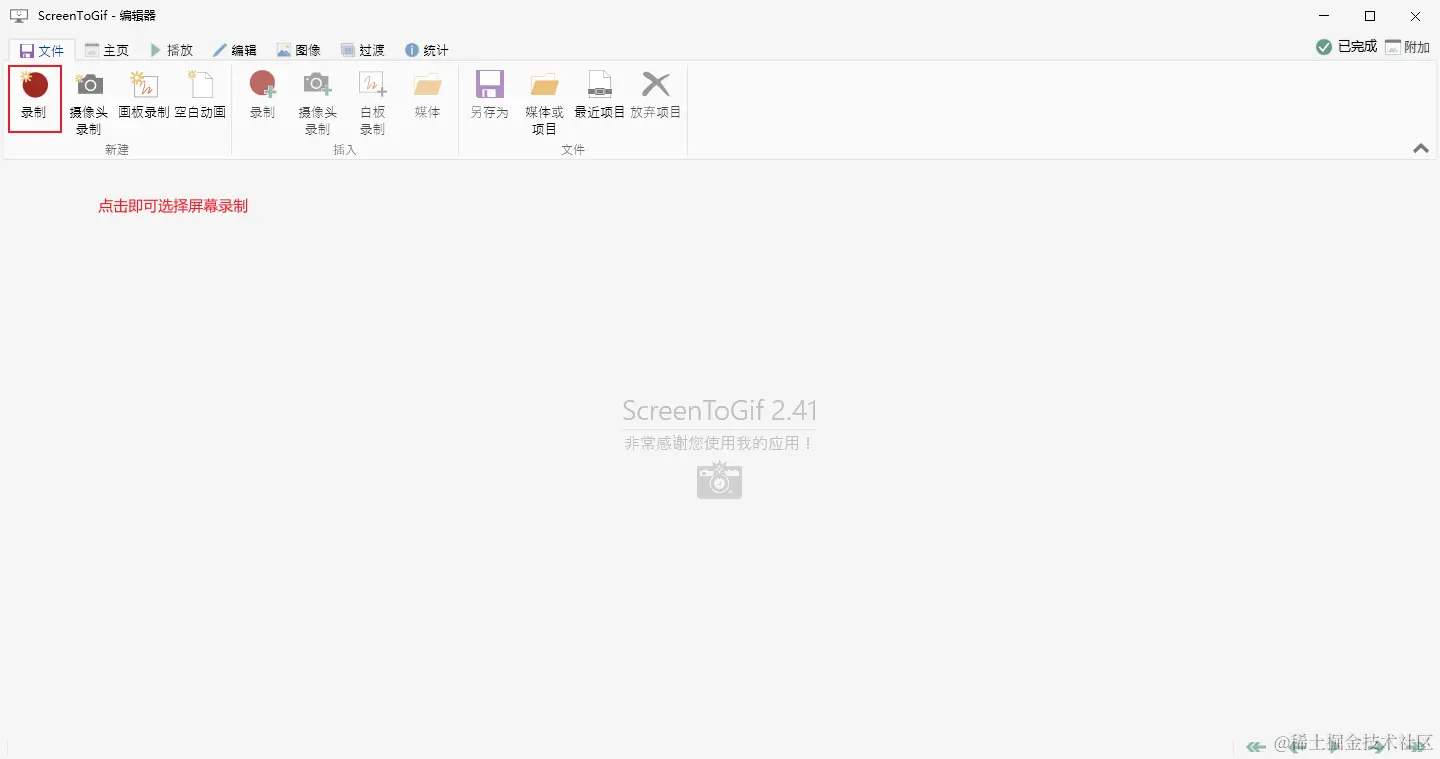Image resolution: width=1440 pixels, height=759 pixels.
Task: Go to first frame double-left arrow
Action: coord(1256,746)
